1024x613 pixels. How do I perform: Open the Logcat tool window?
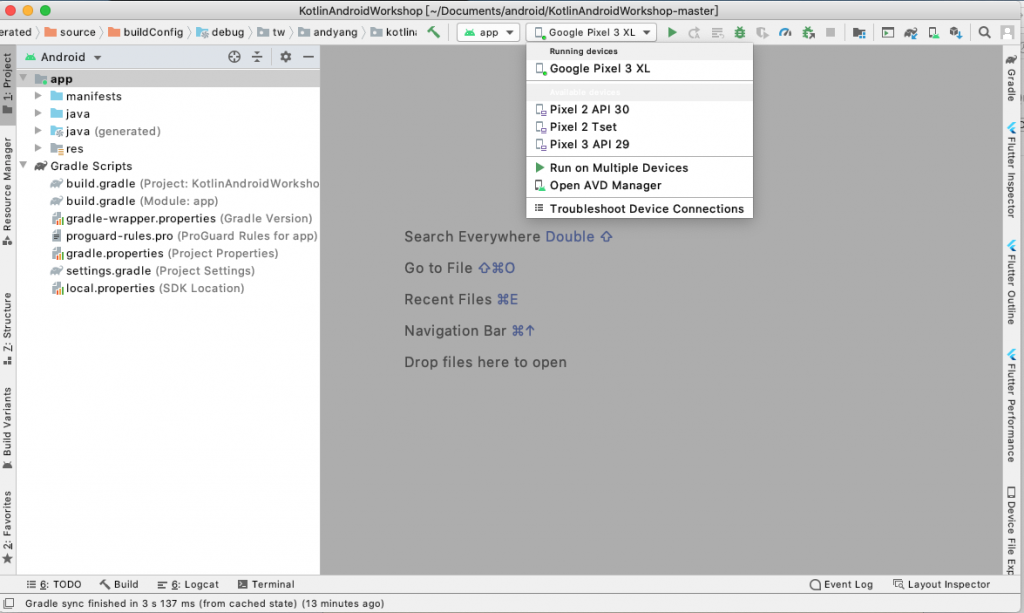[188, 584]
